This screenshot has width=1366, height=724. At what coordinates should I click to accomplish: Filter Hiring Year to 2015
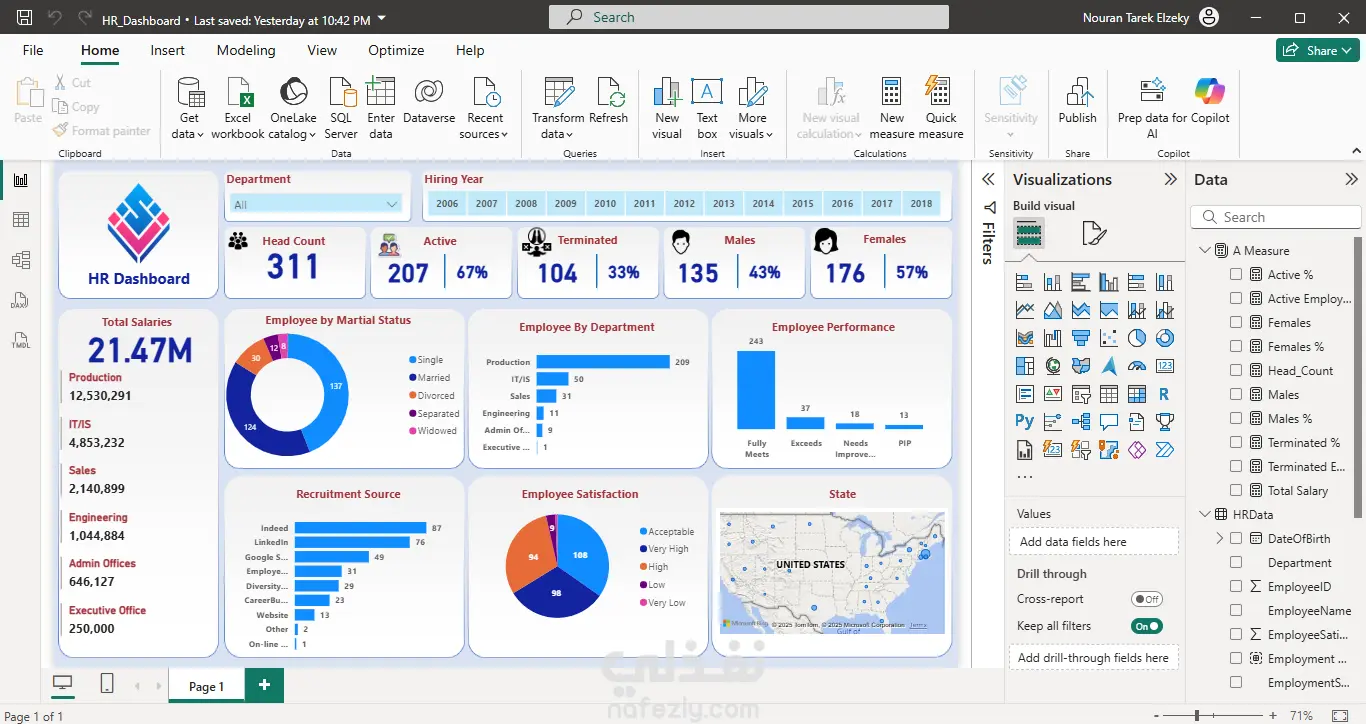click(803, 203)
